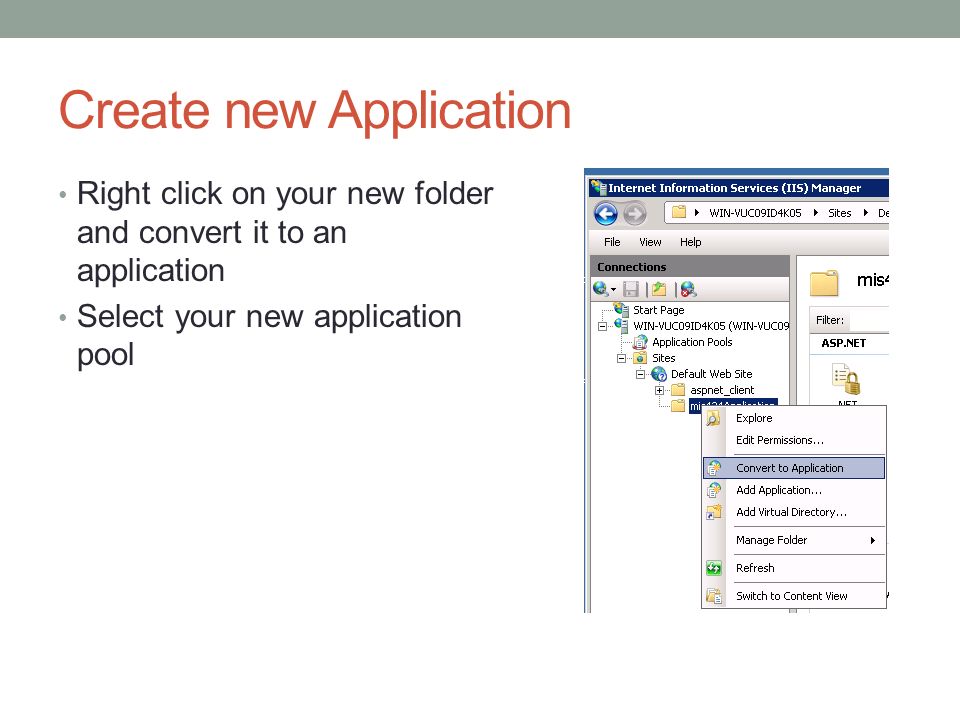This screenshot has width=960, height=720.
Task: Select Convert to Application menu entry
Action: (x=794, y=468)
